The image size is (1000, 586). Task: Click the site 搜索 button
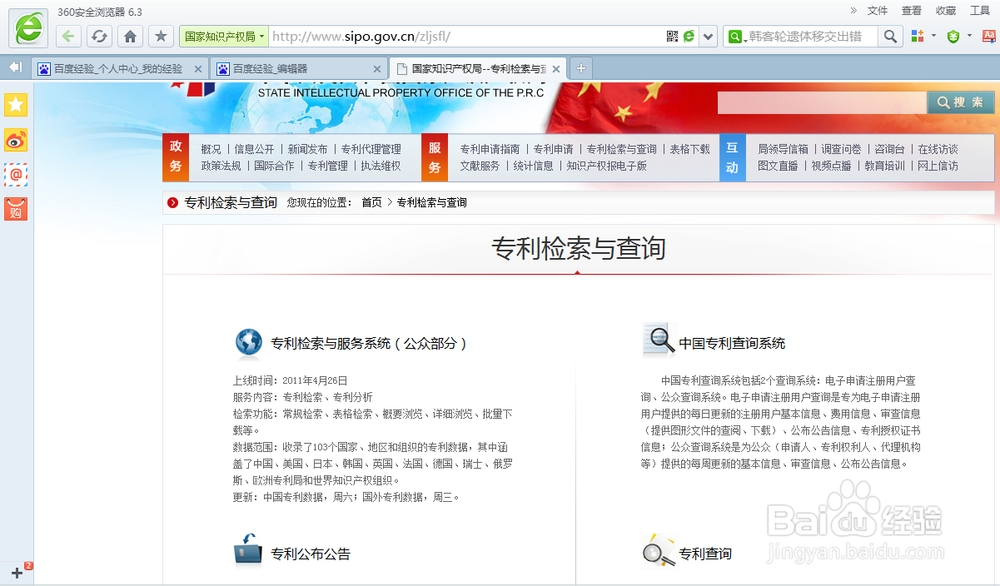960,103
